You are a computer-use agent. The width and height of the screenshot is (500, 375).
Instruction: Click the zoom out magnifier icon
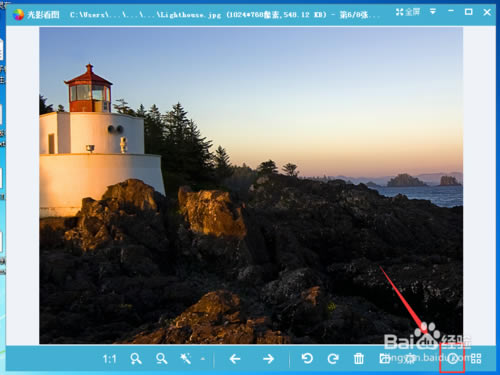click(162, 359)
